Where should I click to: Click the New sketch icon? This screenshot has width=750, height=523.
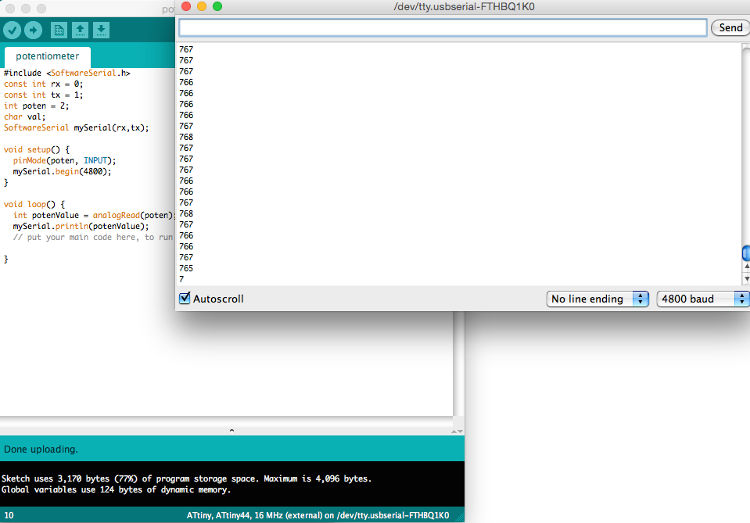59,30
